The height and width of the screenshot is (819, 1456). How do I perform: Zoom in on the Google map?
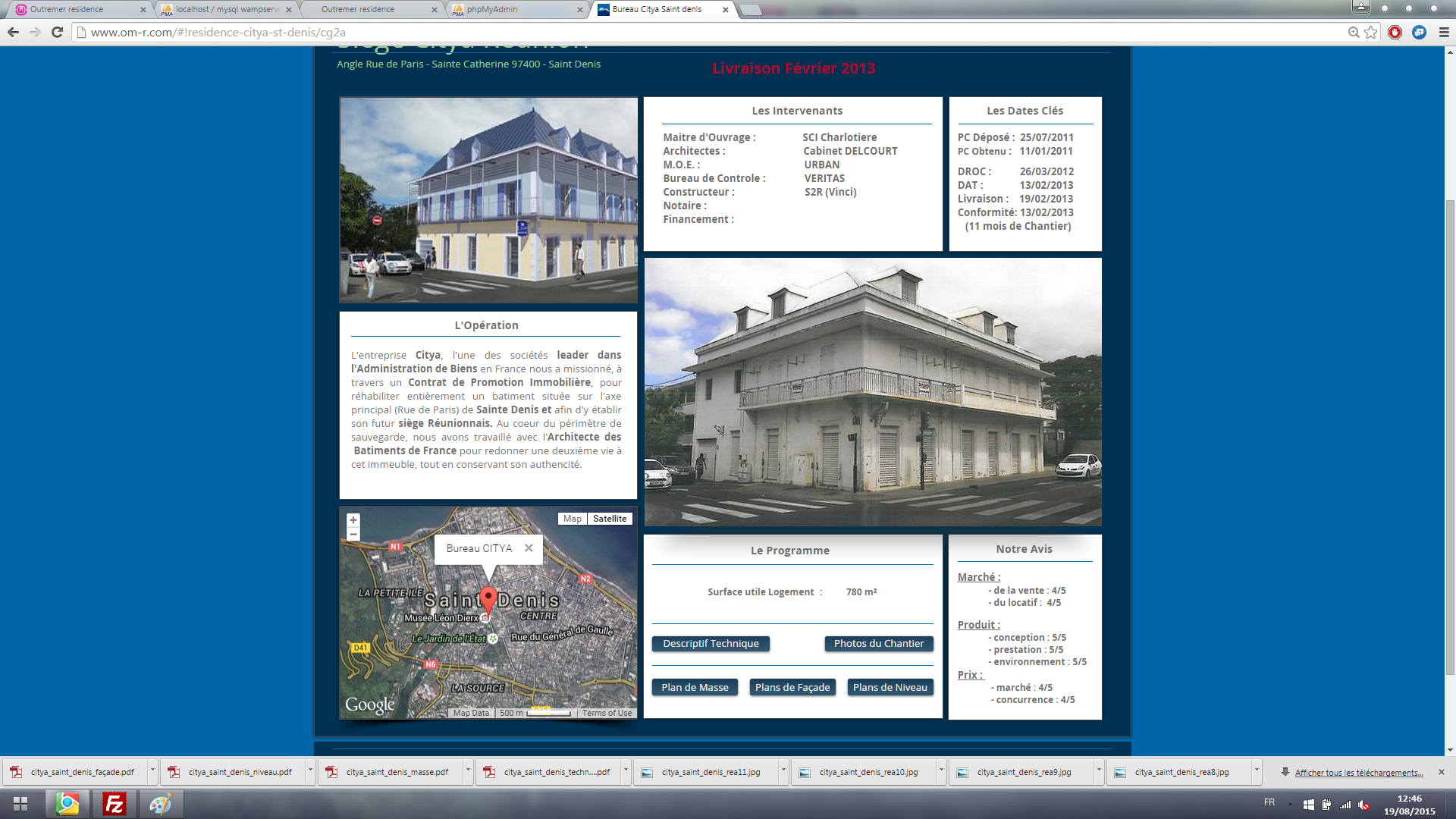coord(353,520)
